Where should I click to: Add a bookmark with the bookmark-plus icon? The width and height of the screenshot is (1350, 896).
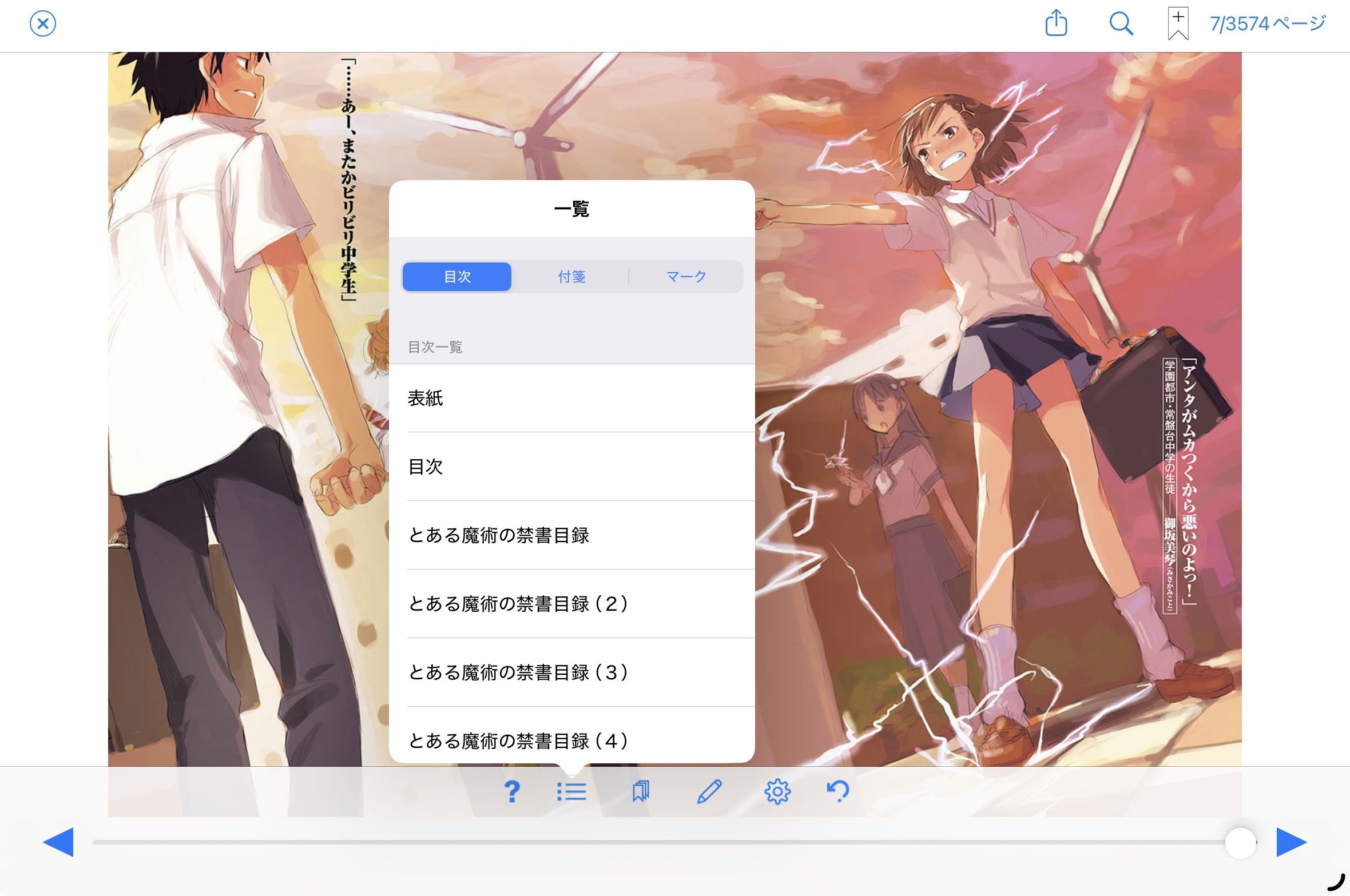(1178, 24)
